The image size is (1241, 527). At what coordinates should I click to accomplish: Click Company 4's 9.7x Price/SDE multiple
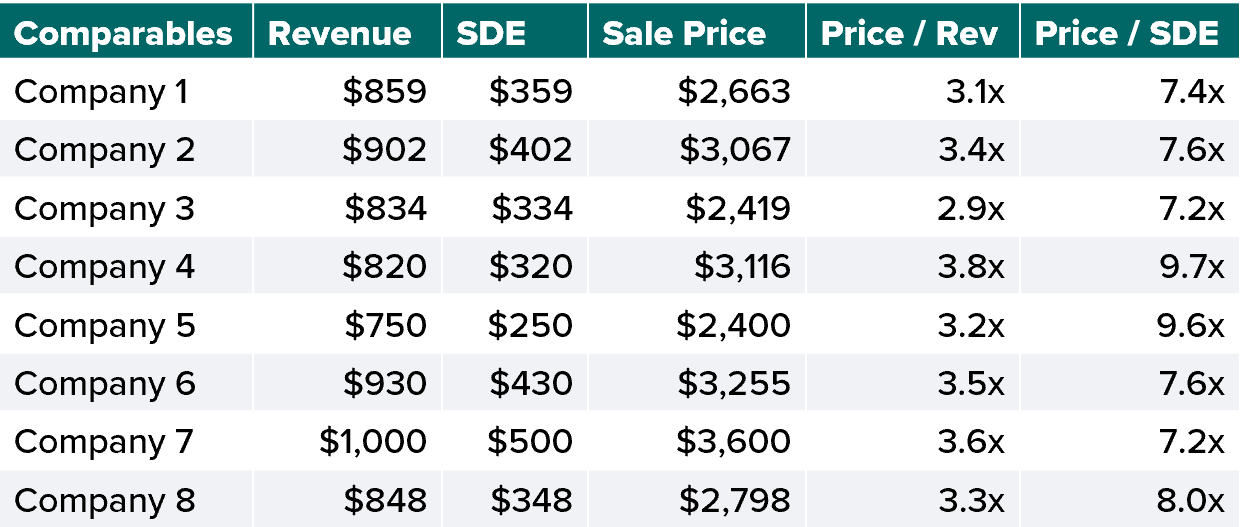(1193, 267)
